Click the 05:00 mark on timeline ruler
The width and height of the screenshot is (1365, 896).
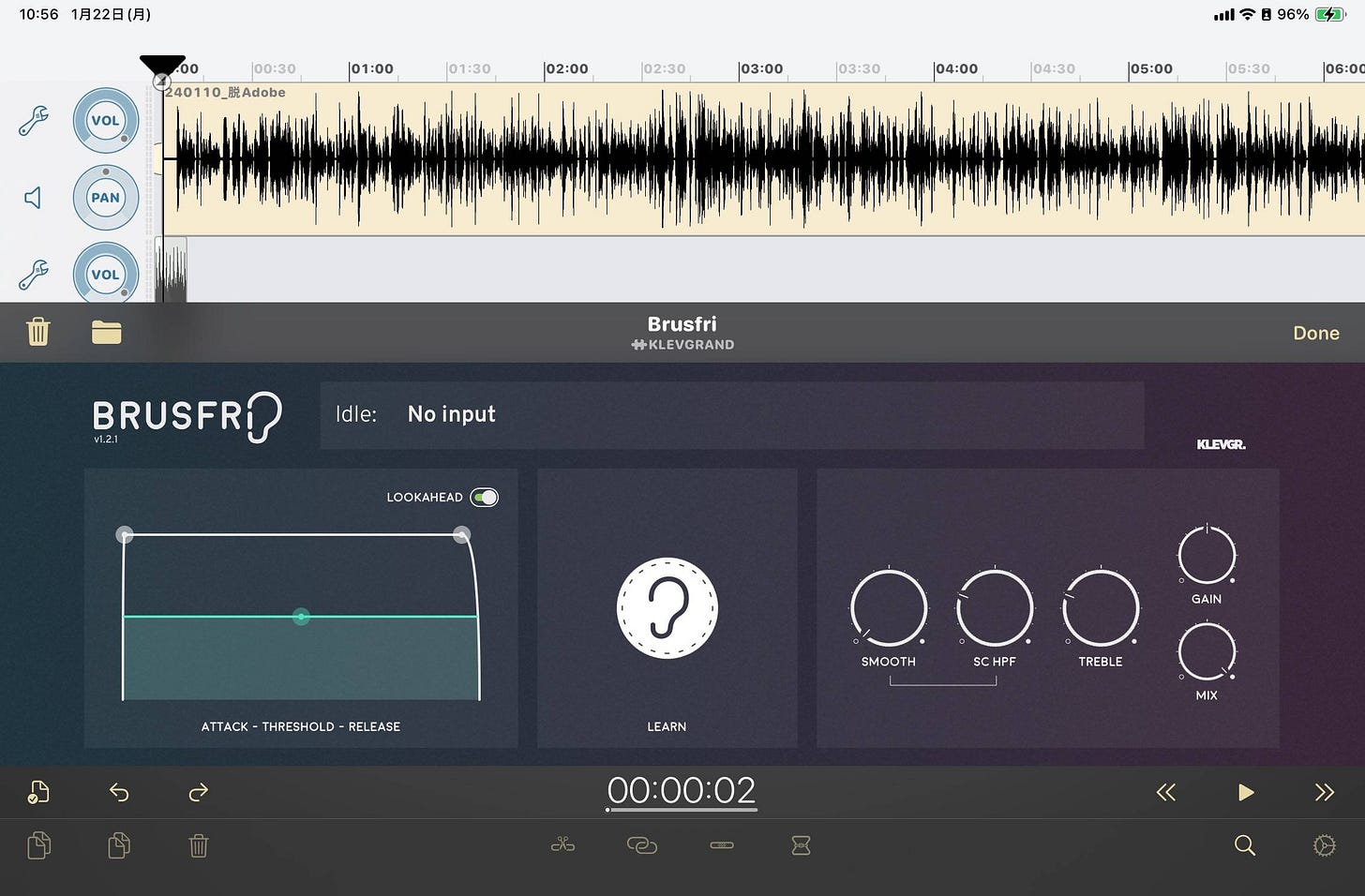1150,69
